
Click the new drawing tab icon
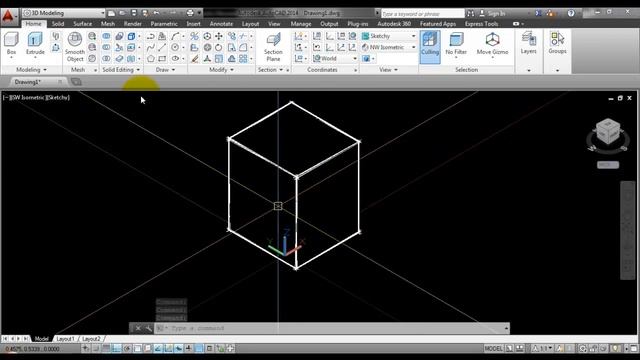pyautogui.click(x=76, y=82)
